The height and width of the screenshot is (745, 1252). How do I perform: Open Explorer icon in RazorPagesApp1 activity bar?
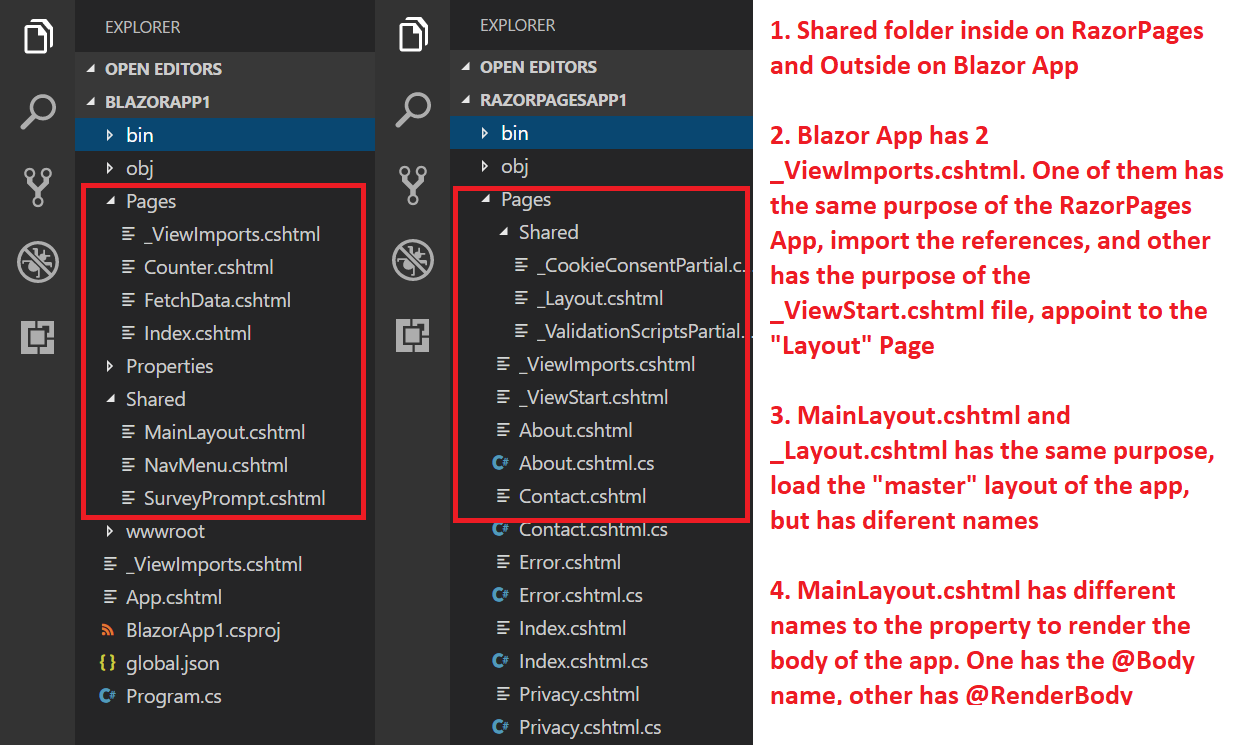point(413,33)
